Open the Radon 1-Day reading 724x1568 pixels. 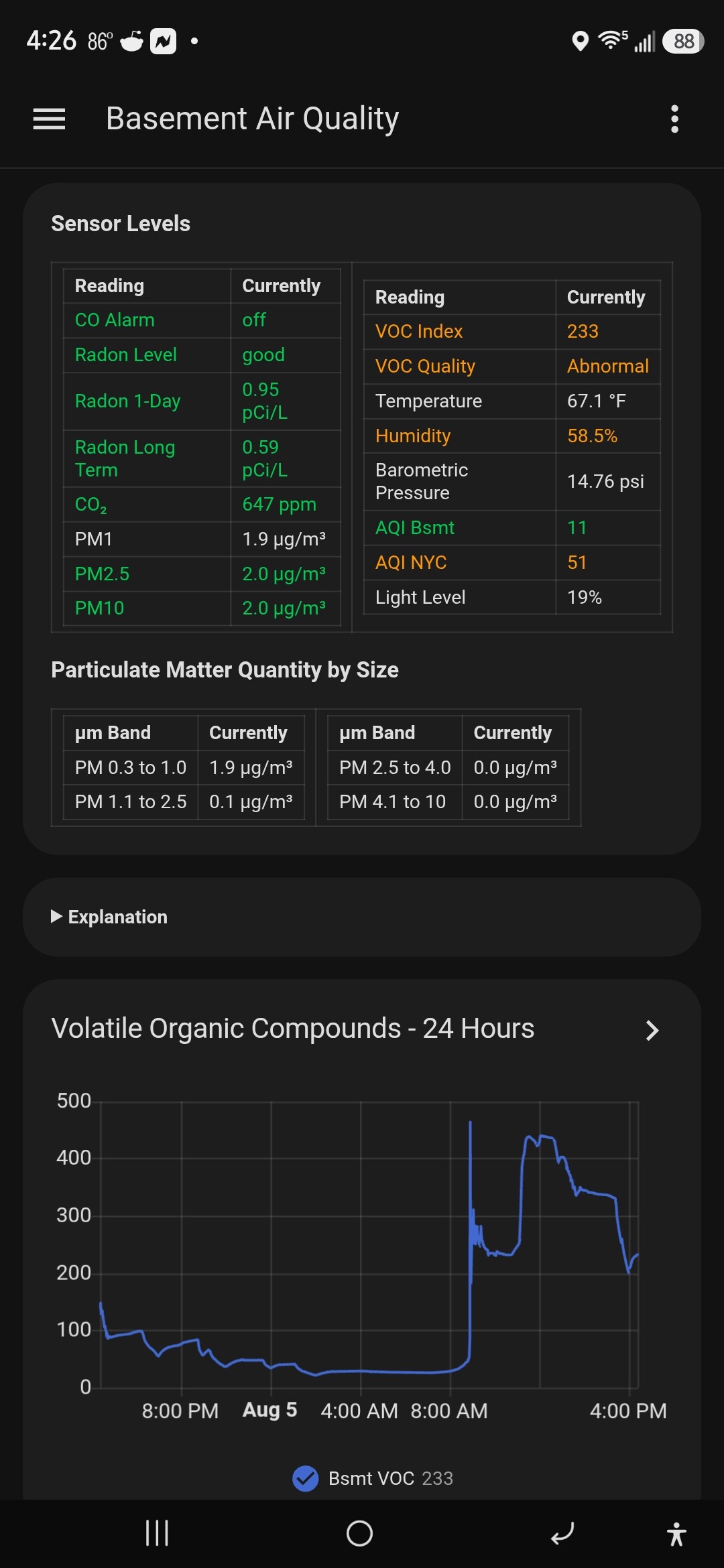click(202, 401)
